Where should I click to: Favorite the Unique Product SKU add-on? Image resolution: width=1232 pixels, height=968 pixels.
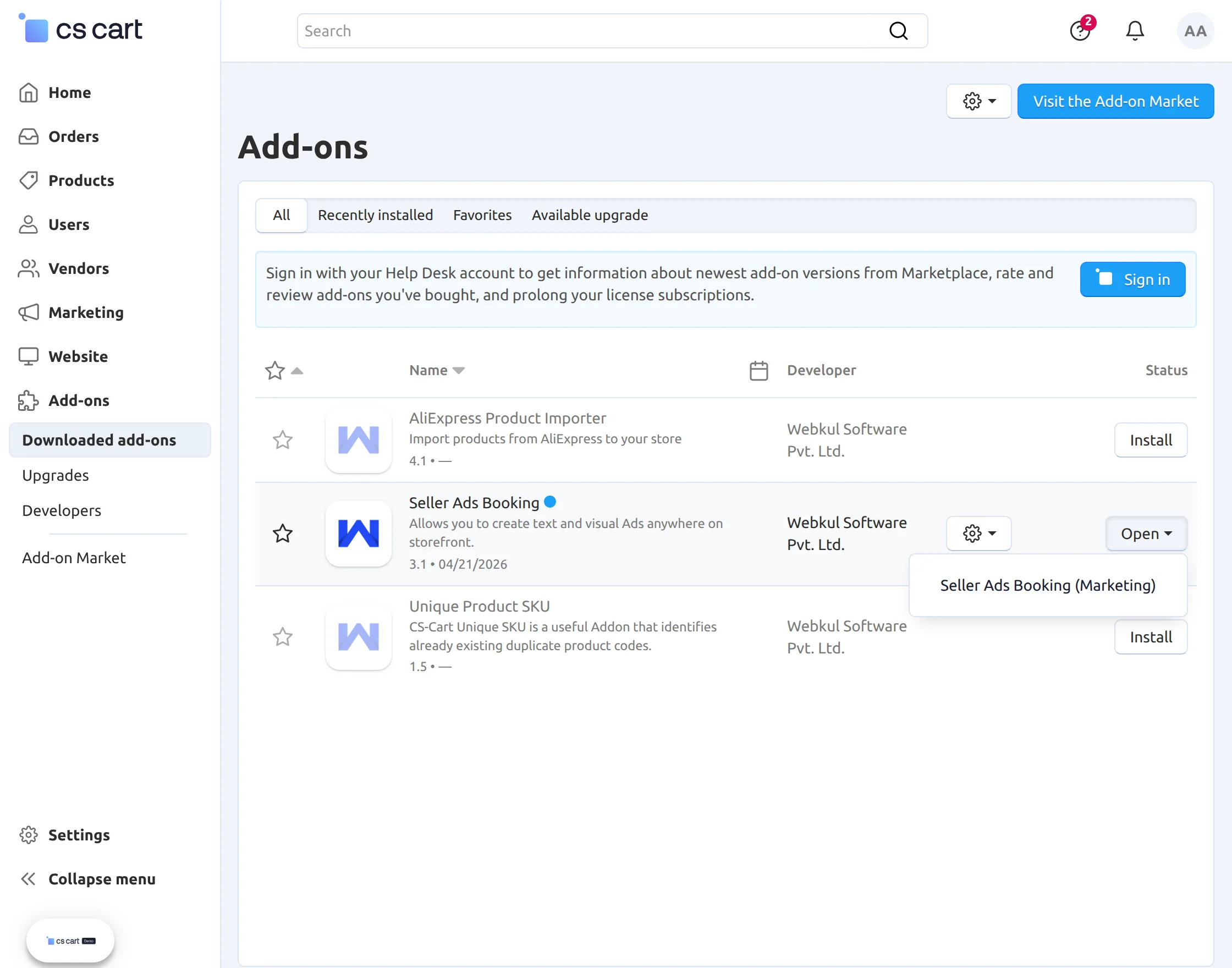tap(283, 636)
